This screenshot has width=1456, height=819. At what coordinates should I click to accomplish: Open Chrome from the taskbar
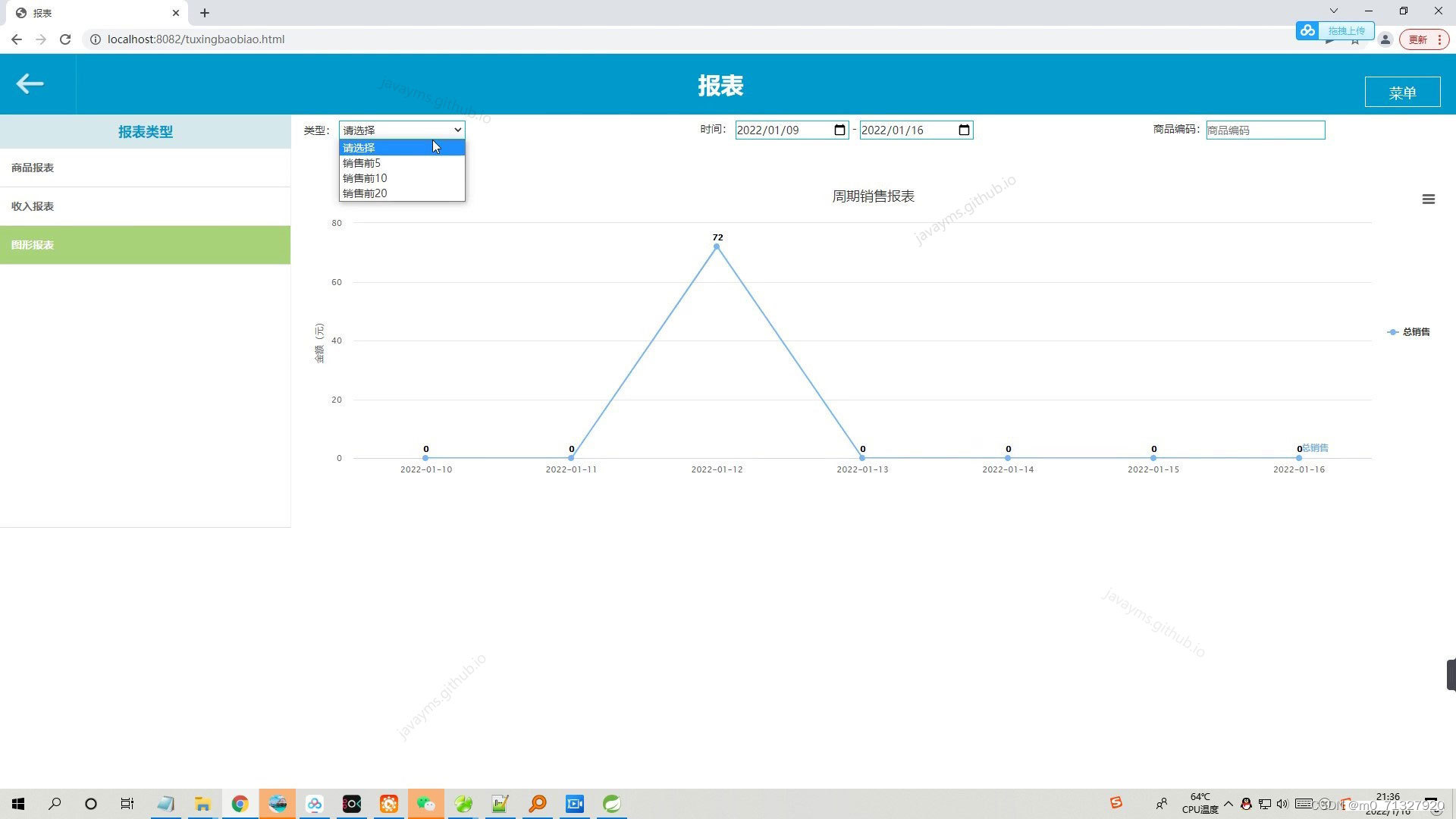(x=240, y=804)
